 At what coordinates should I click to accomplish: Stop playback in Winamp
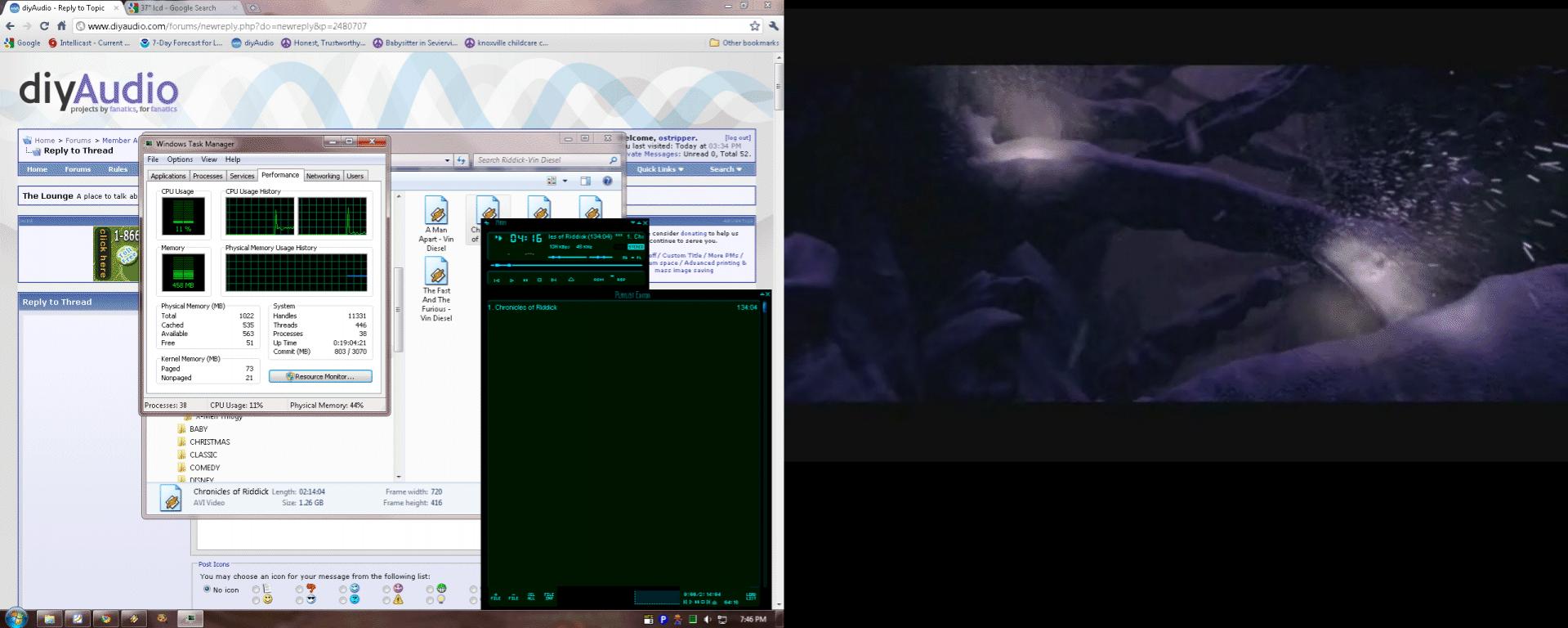pyautogui.click(x=539, y=280)
